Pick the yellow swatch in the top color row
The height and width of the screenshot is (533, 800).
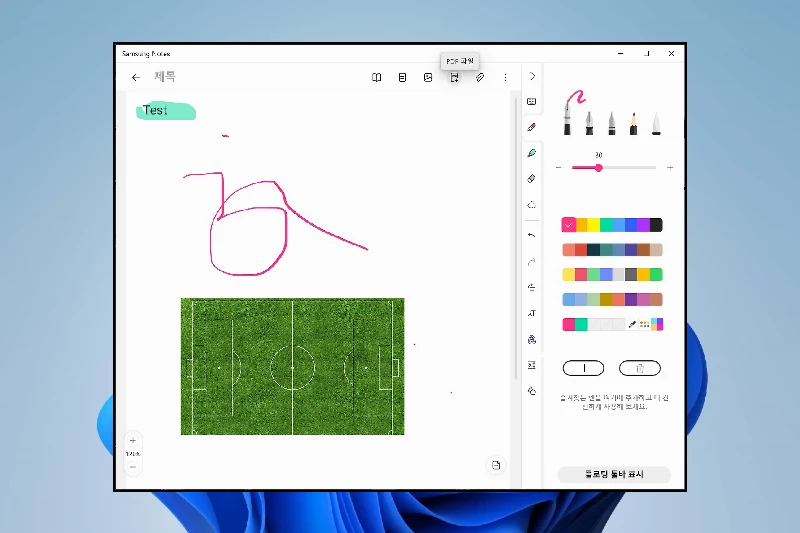[x=593, y=225]
